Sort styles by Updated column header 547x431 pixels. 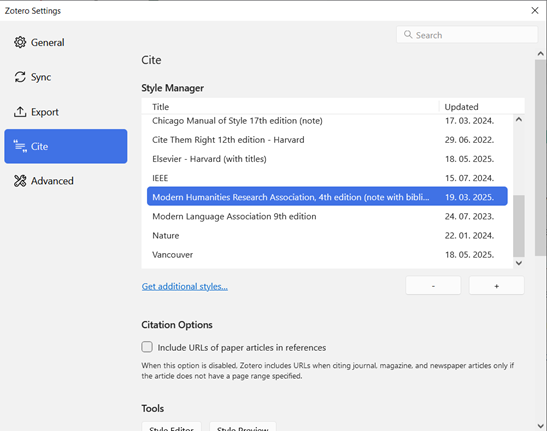pos(481,107)
